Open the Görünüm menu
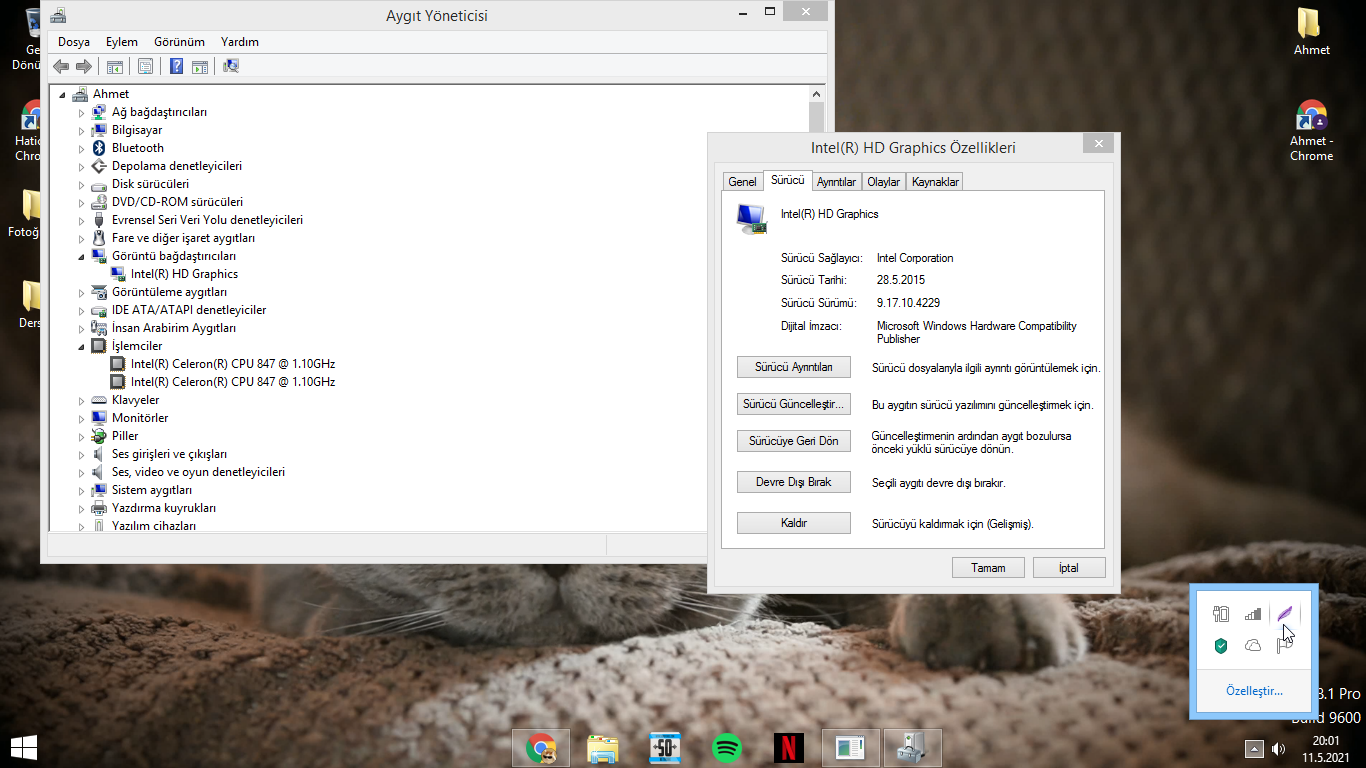Viewport: 1366px width, 768px height. [x=179, y=42]
